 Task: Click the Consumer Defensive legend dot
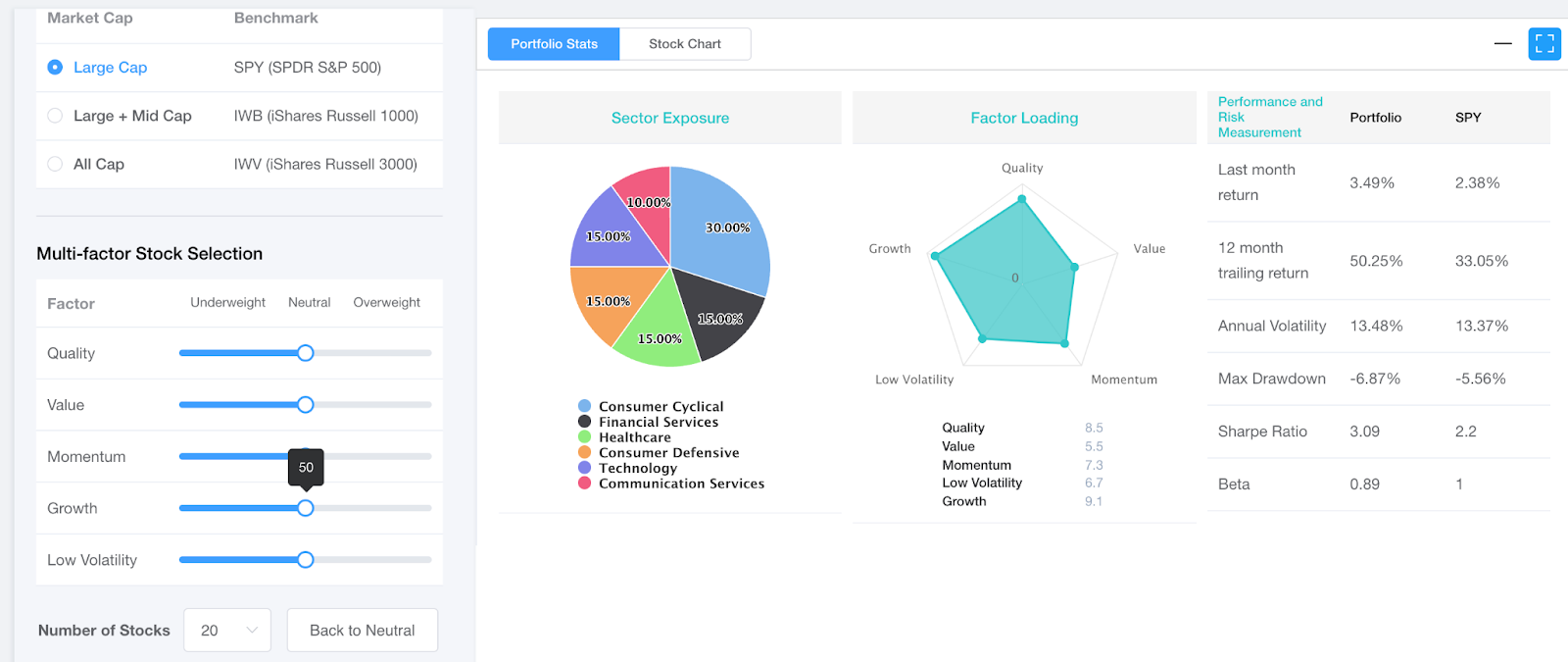(585, 452)
